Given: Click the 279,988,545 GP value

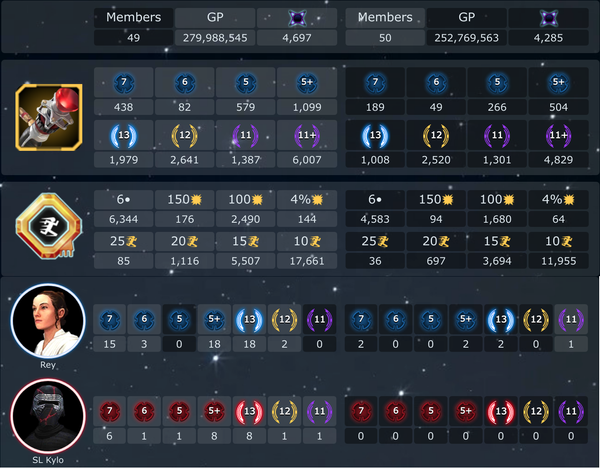Looking at the screenshot, I should point(215,38).
